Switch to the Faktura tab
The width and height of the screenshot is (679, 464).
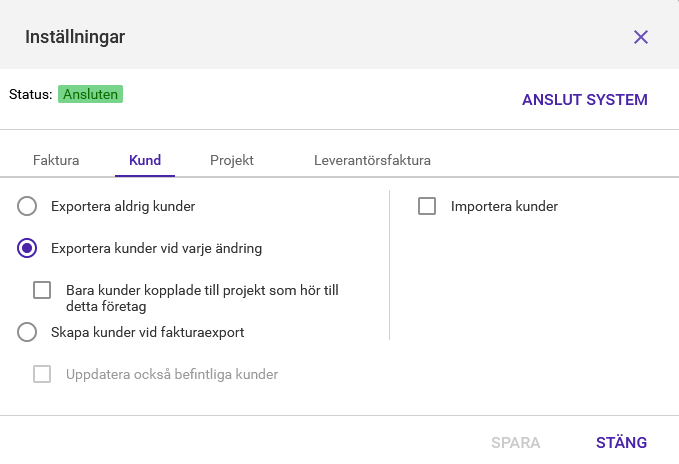(56, 160)
